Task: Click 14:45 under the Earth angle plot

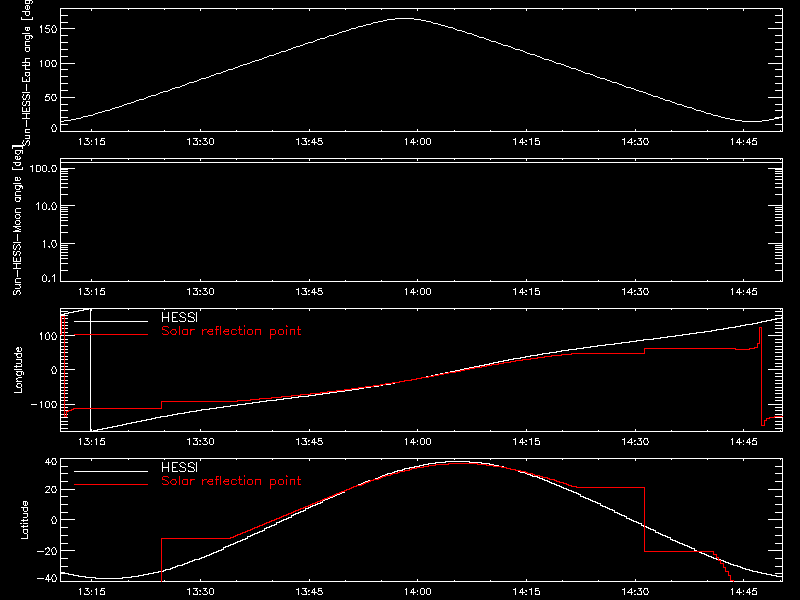Action: (x=744, y=142)
